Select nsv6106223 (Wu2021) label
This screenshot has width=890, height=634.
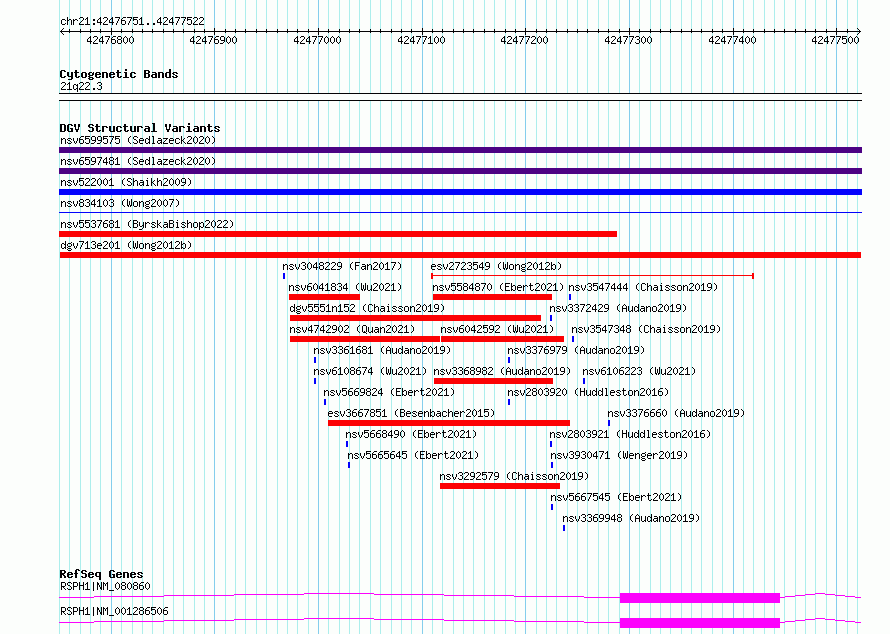click(639, 371)
